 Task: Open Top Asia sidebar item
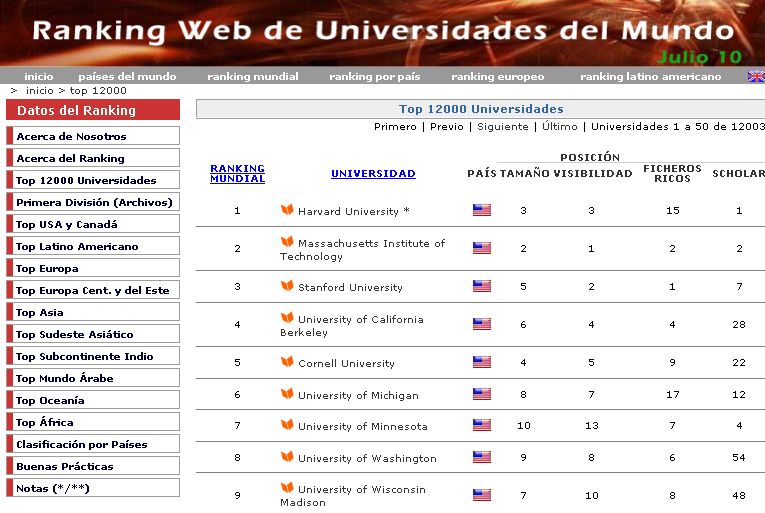(93, 312)
